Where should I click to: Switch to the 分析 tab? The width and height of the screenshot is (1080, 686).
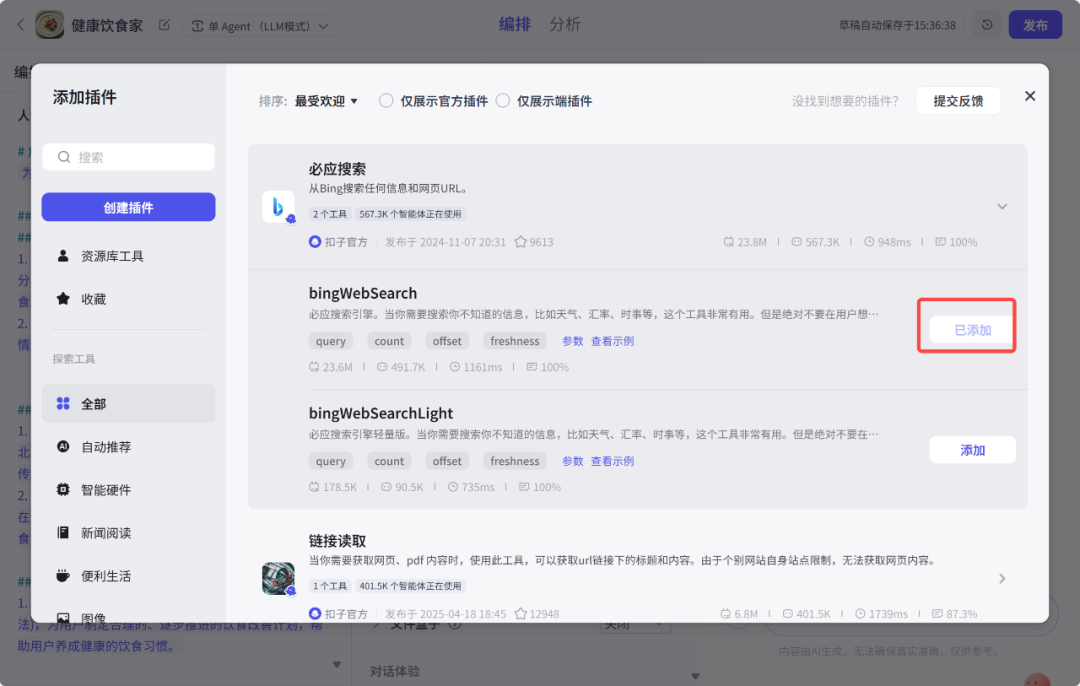[565, 24]
